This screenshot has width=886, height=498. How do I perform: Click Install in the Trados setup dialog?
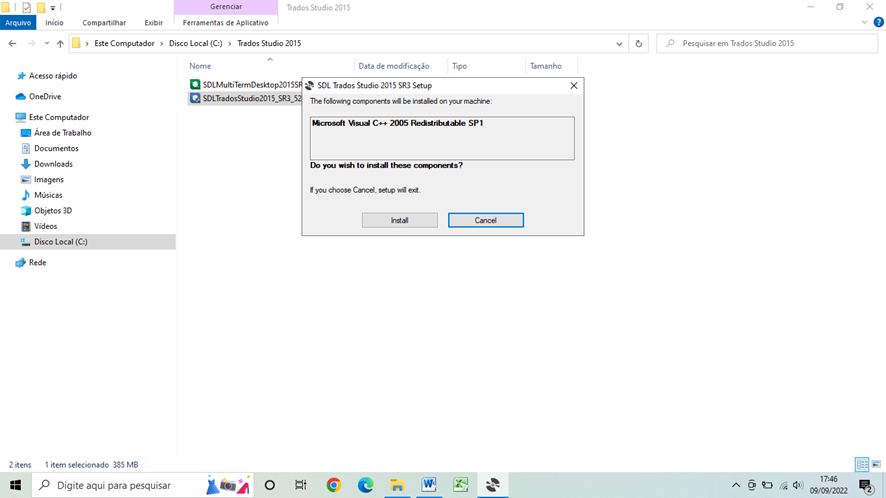399,220
